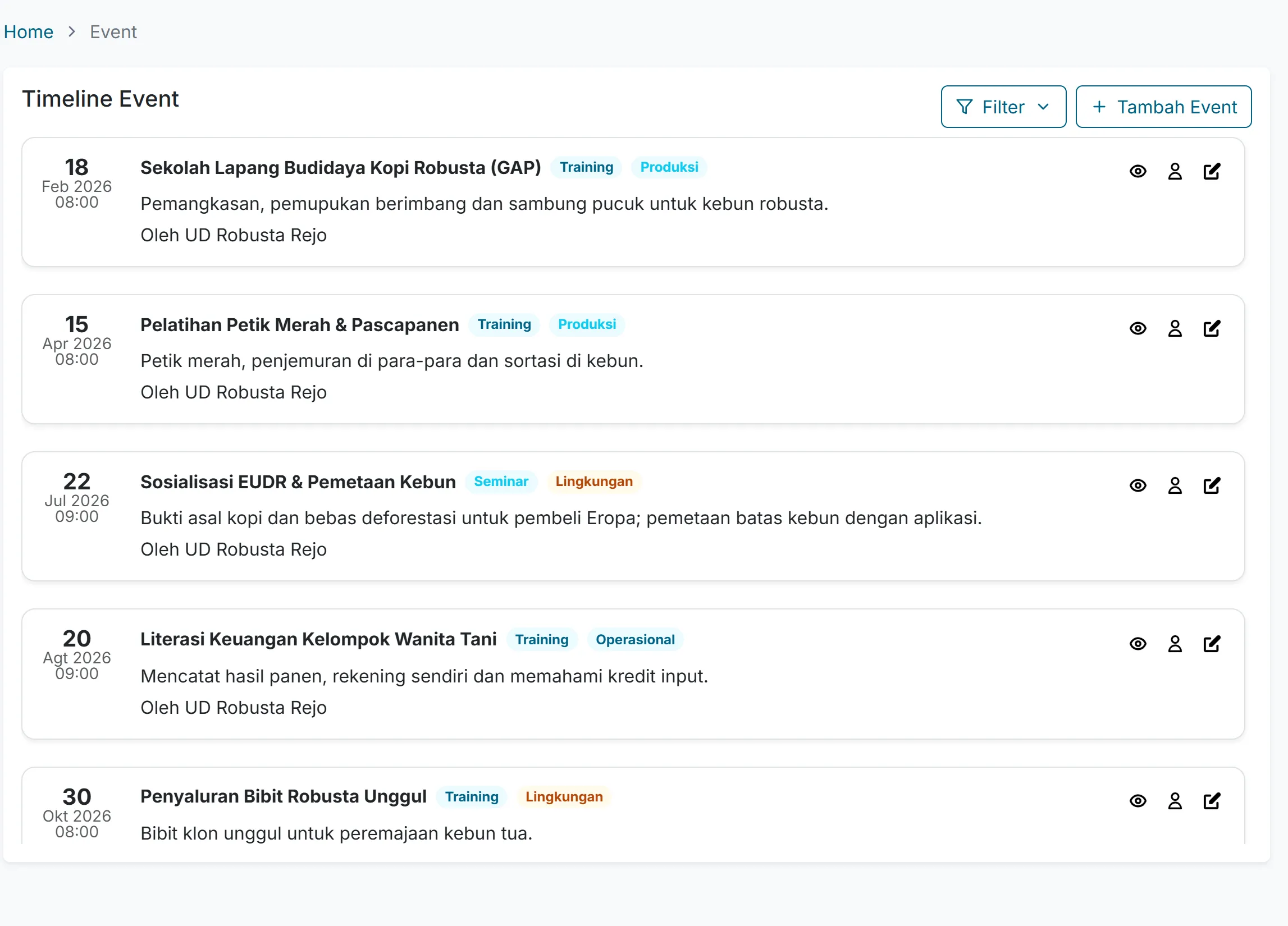Click Training tag on Sekolah Lapang Budidaya event
Screen dimensions: 1288x926
[x=586, y=167]
